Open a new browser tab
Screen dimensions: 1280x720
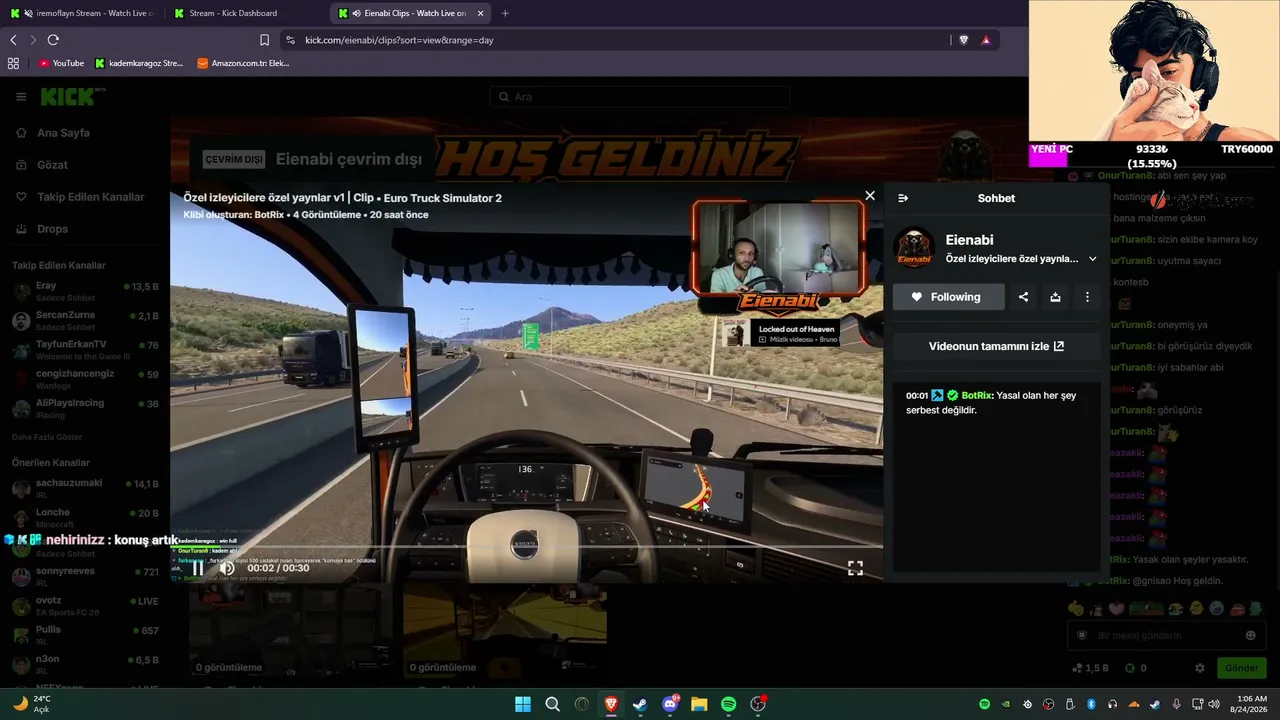[x=505, y=13]
